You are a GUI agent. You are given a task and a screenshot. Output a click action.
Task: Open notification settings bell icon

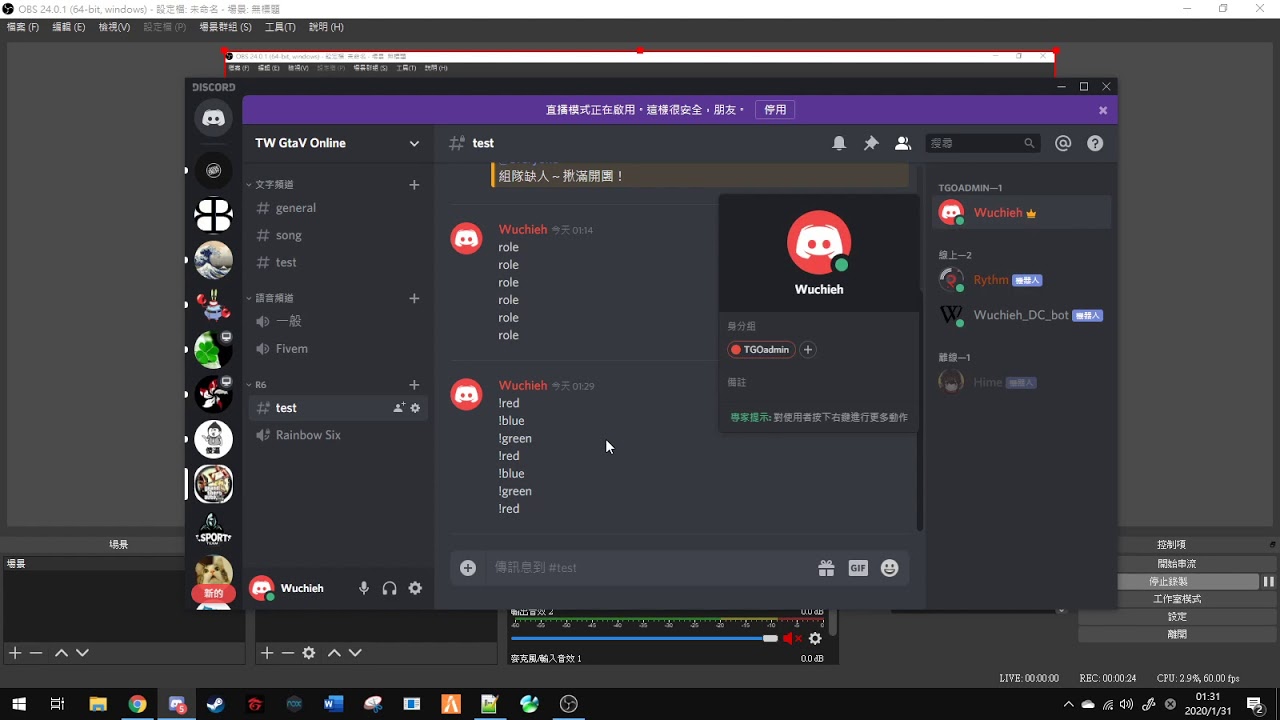coord(839,143)
